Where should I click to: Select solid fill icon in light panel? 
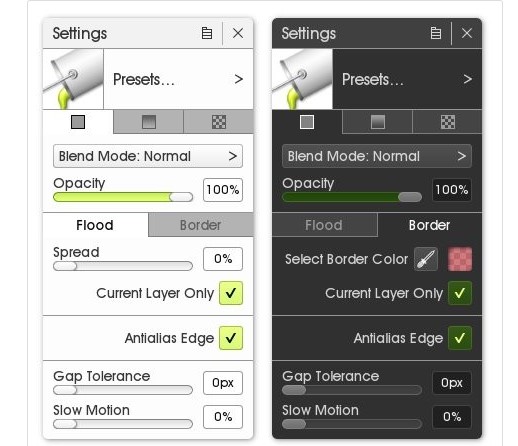[x=78, y=122]
